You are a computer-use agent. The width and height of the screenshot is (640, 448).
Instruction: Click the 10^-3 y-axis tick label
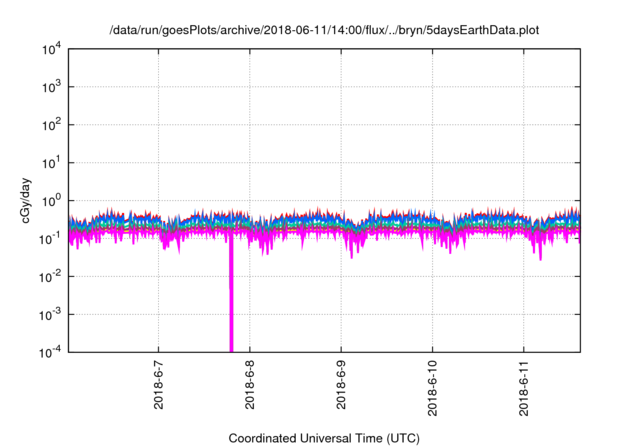coord(50,313)
